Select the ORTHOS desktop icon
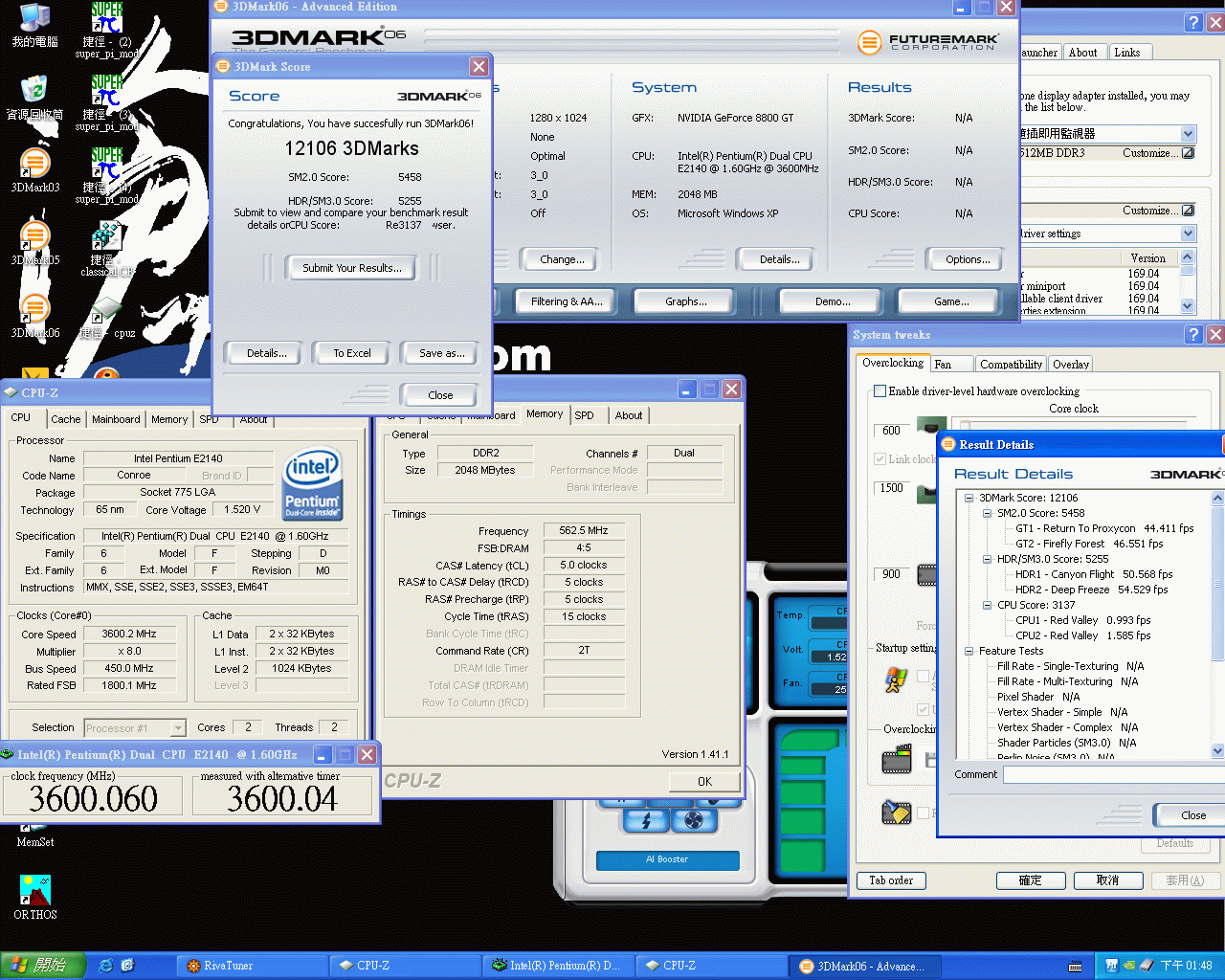 [35, 898]
